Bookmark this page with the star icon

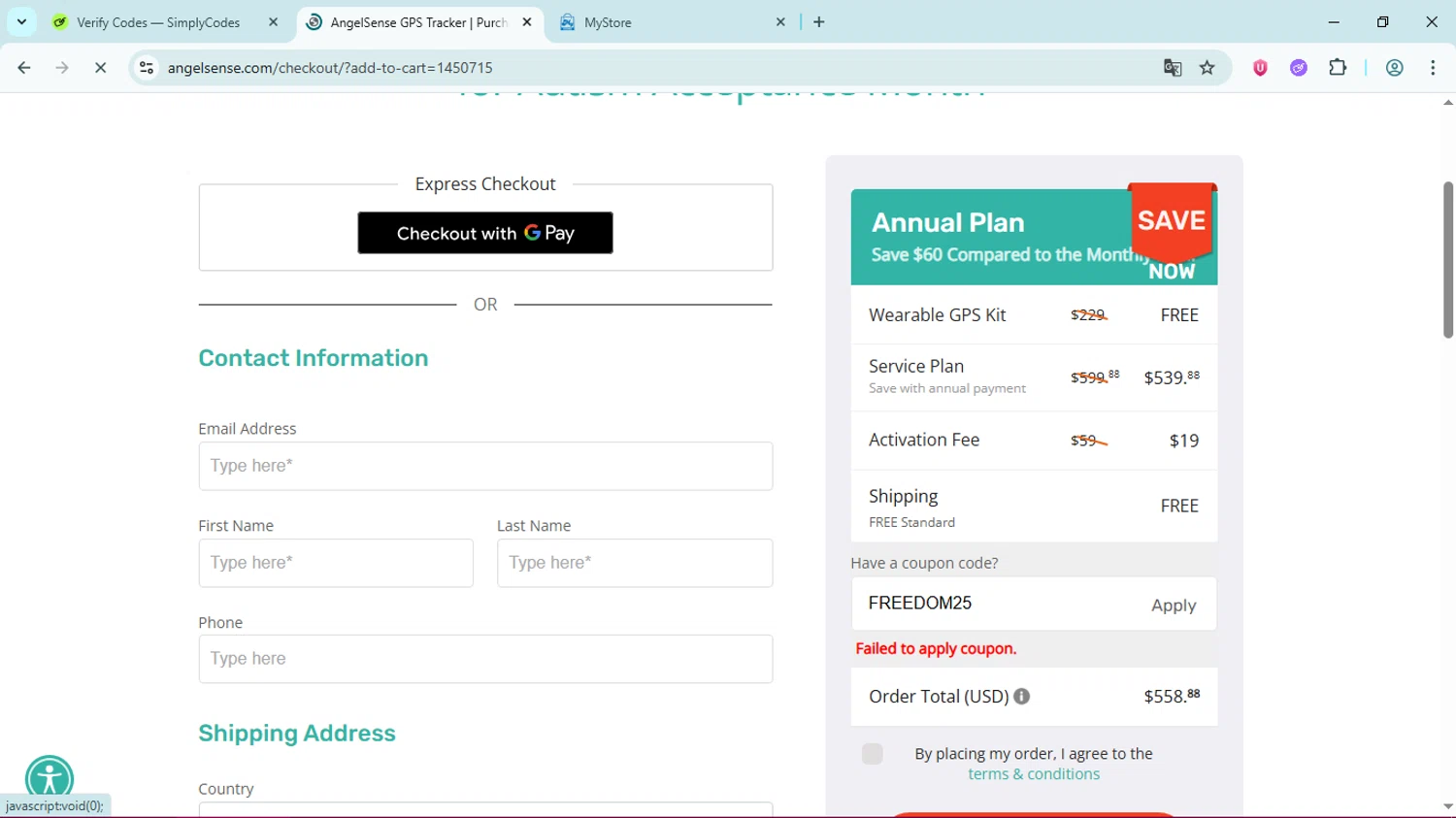tap(1208, 68)
